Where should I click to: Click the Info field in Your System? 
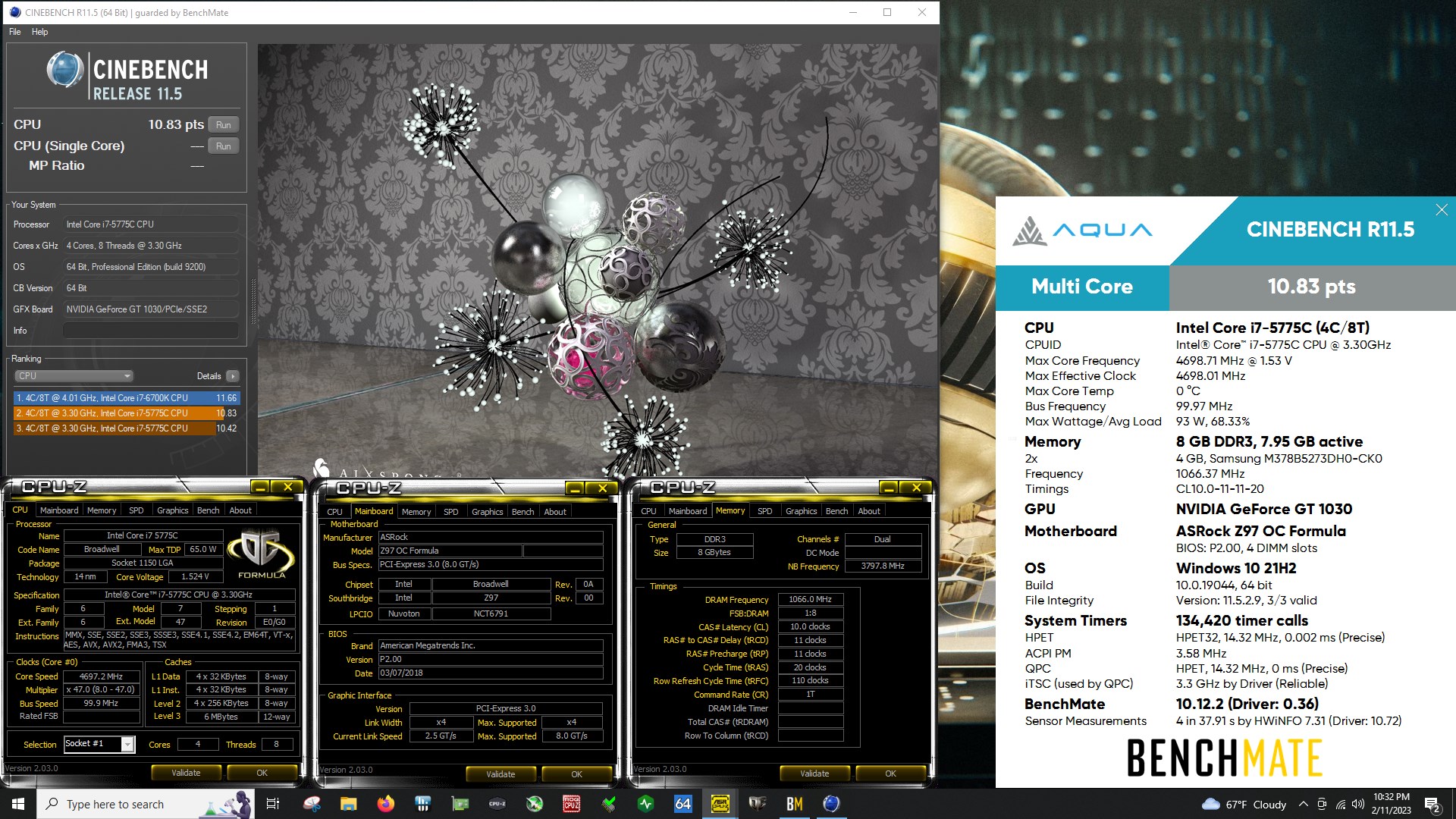click(151, 331)
